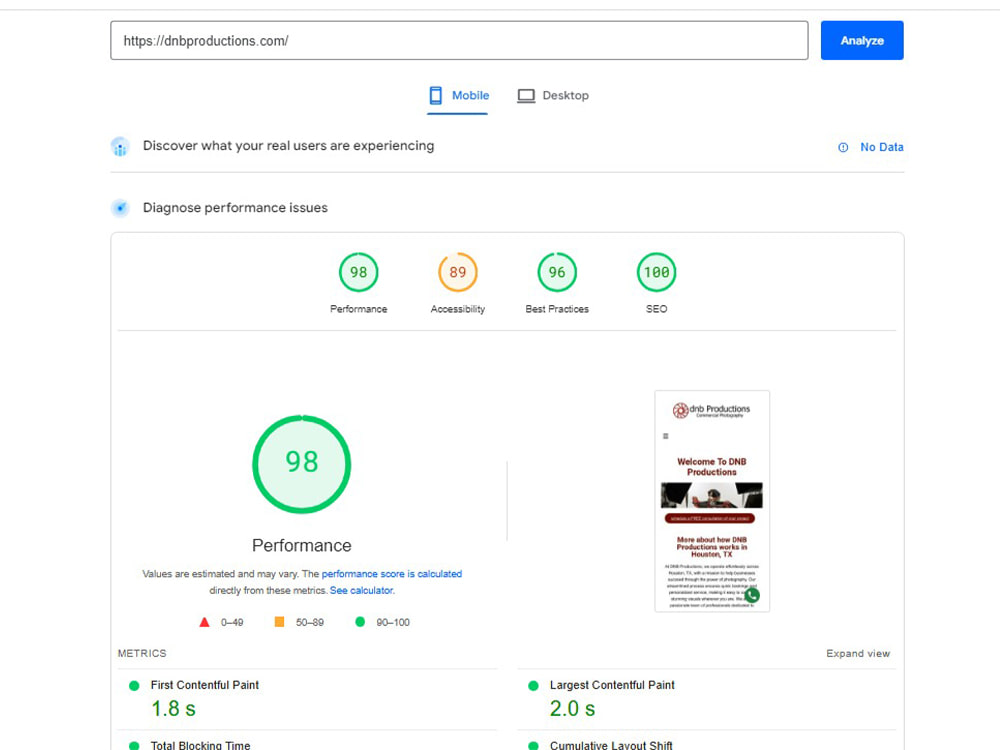1000x750 pixels.
Task: Click the Cumulative Layout Shift metric label
Action: point(611,745)
